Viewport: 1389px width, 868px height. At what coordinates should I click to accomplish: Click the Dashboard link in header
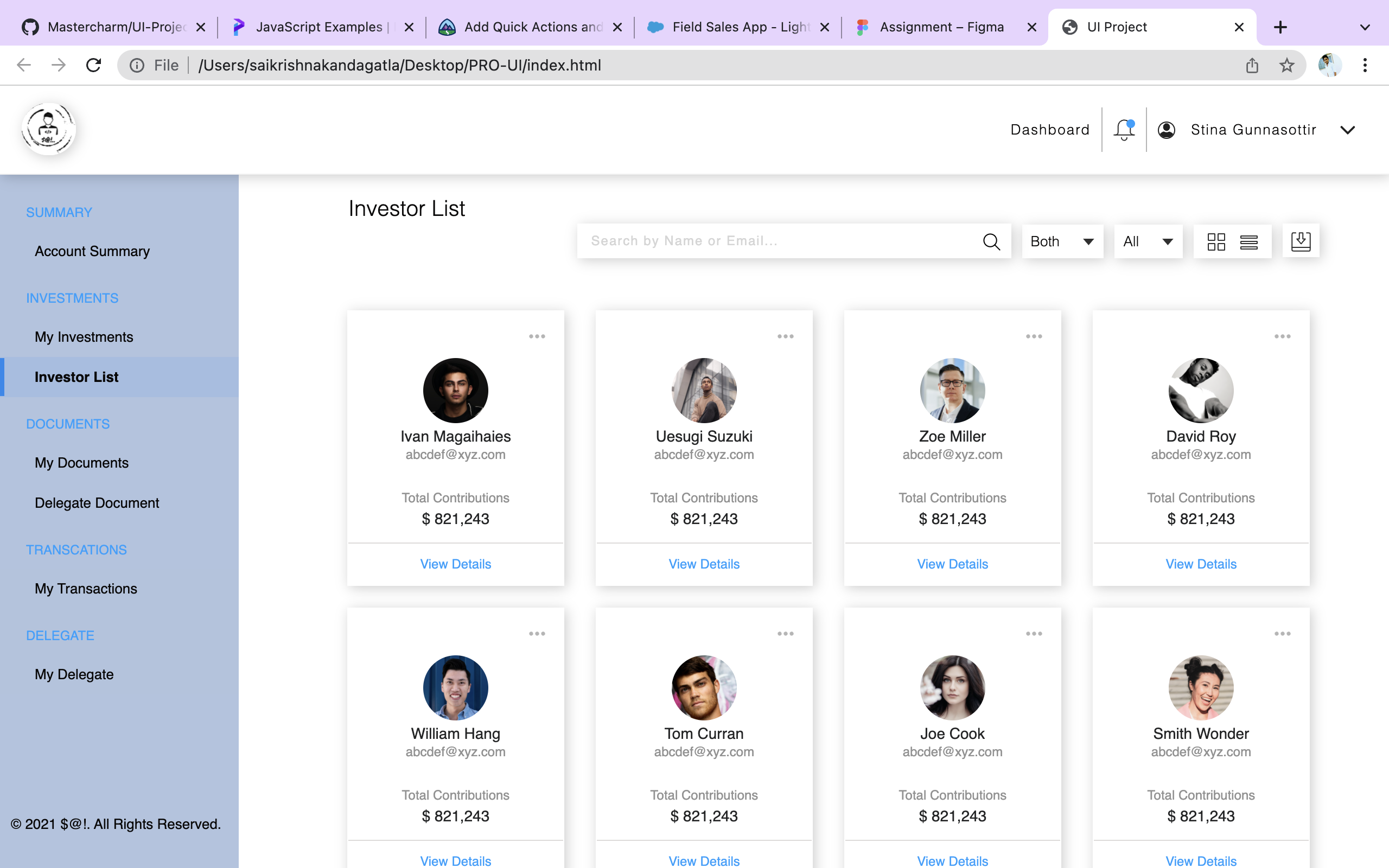(1050, 130)
